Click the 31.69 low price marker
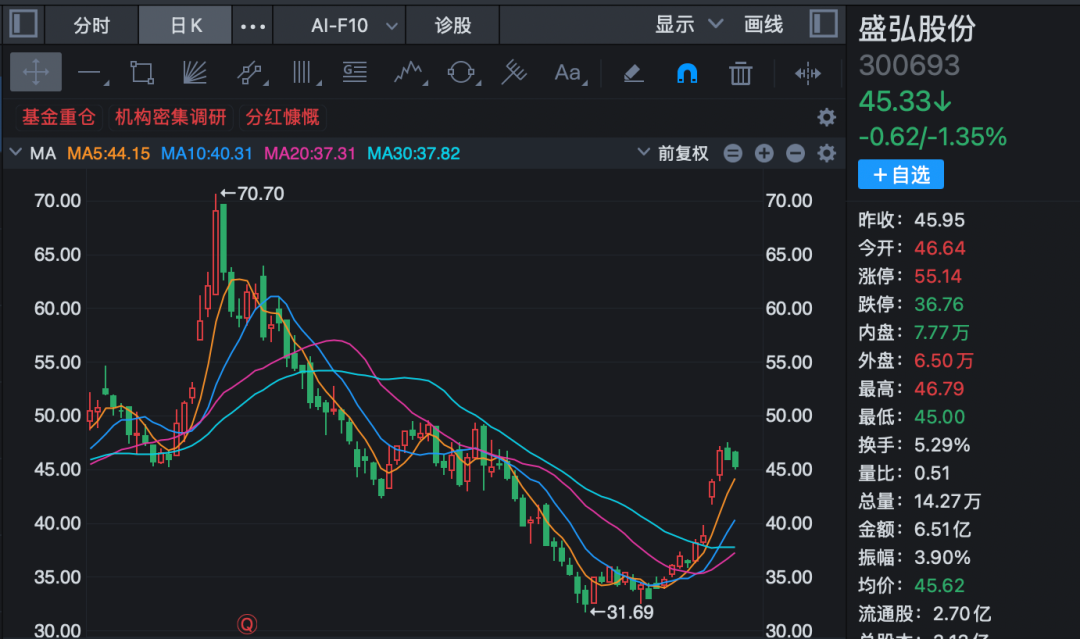This screenshot has width=1080, height=639. pos(621,612)
